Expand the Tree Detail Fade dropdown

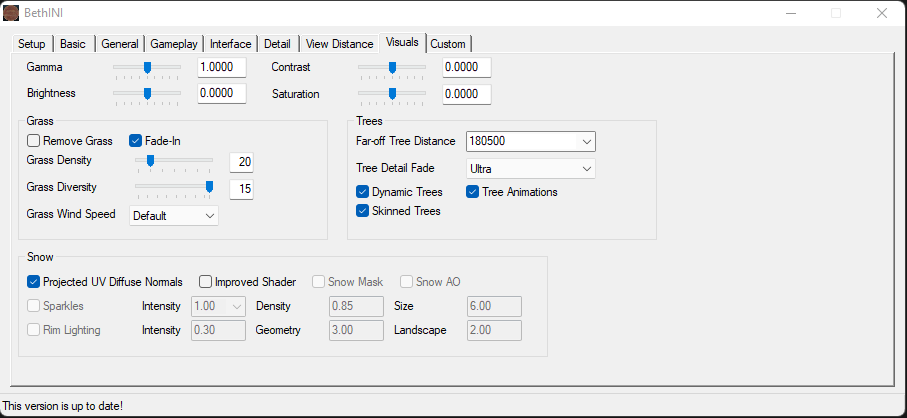click(530, 169)
